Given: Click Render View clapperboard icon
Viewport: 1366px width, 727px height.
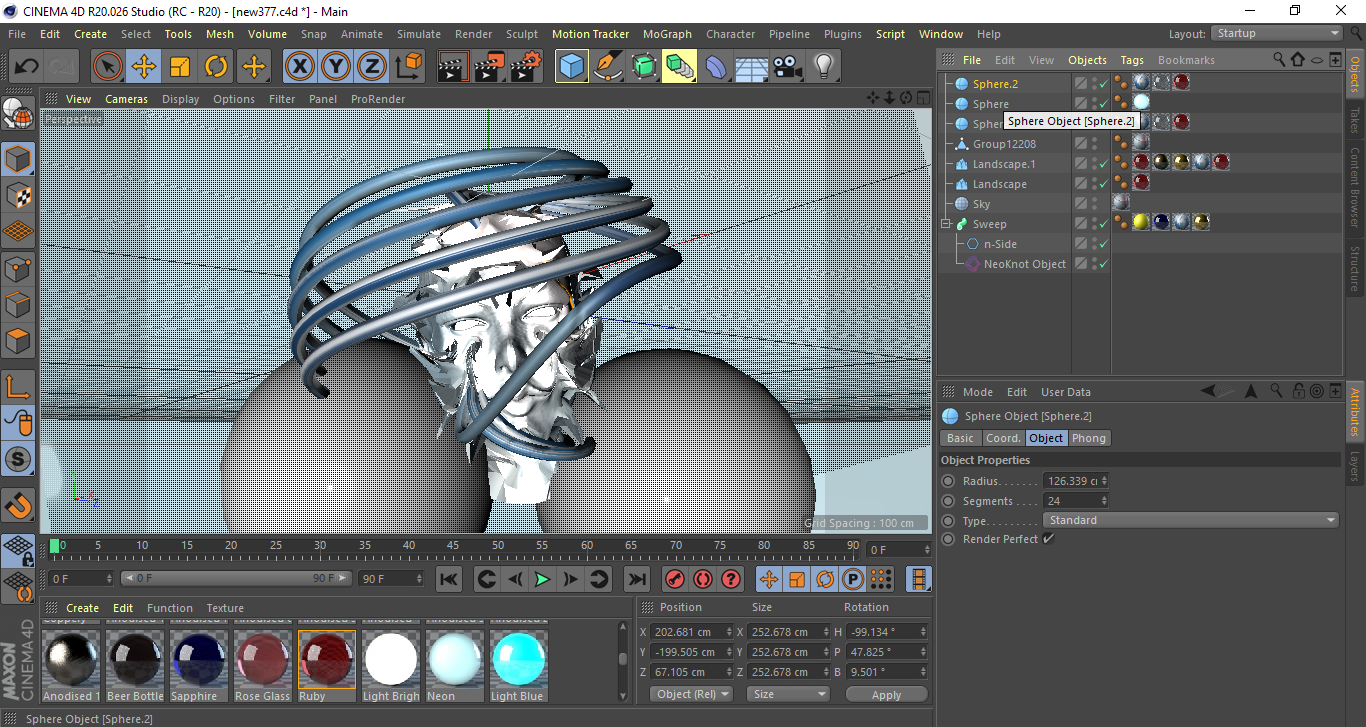Looking at the screenshot, I should coord(454,67).
